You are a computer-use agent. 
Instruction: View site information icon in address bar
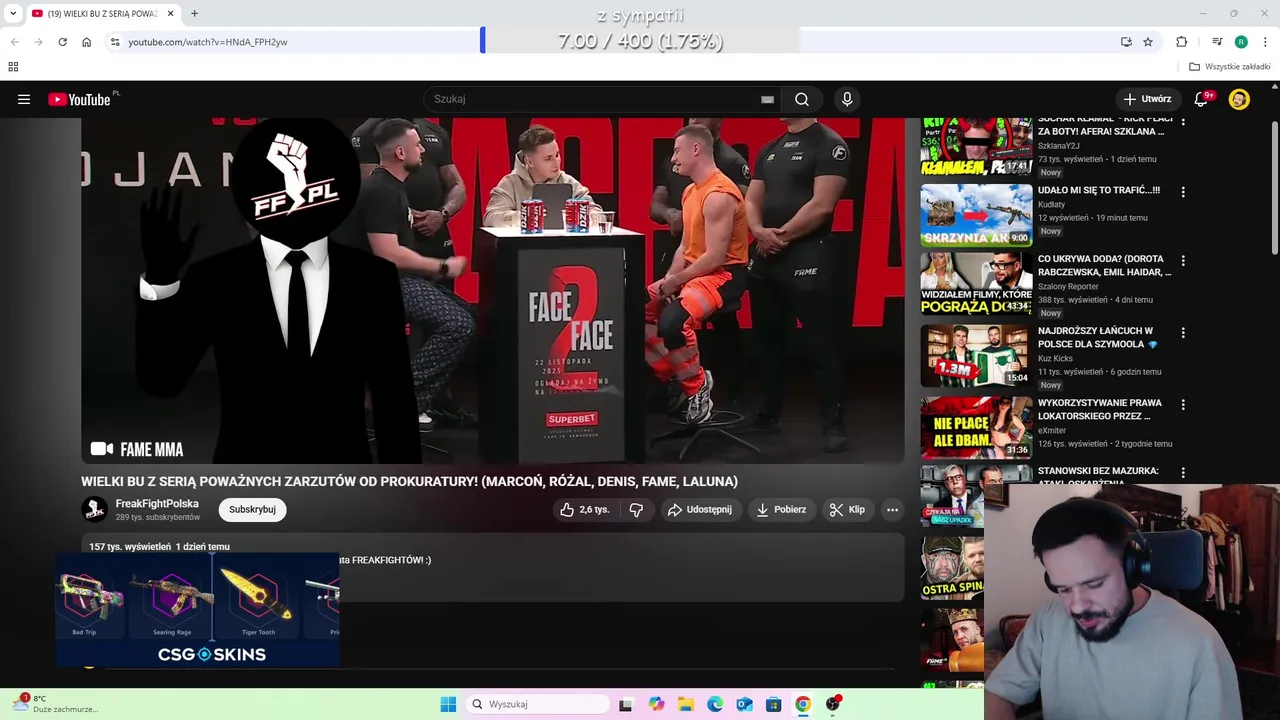(115, 42)
